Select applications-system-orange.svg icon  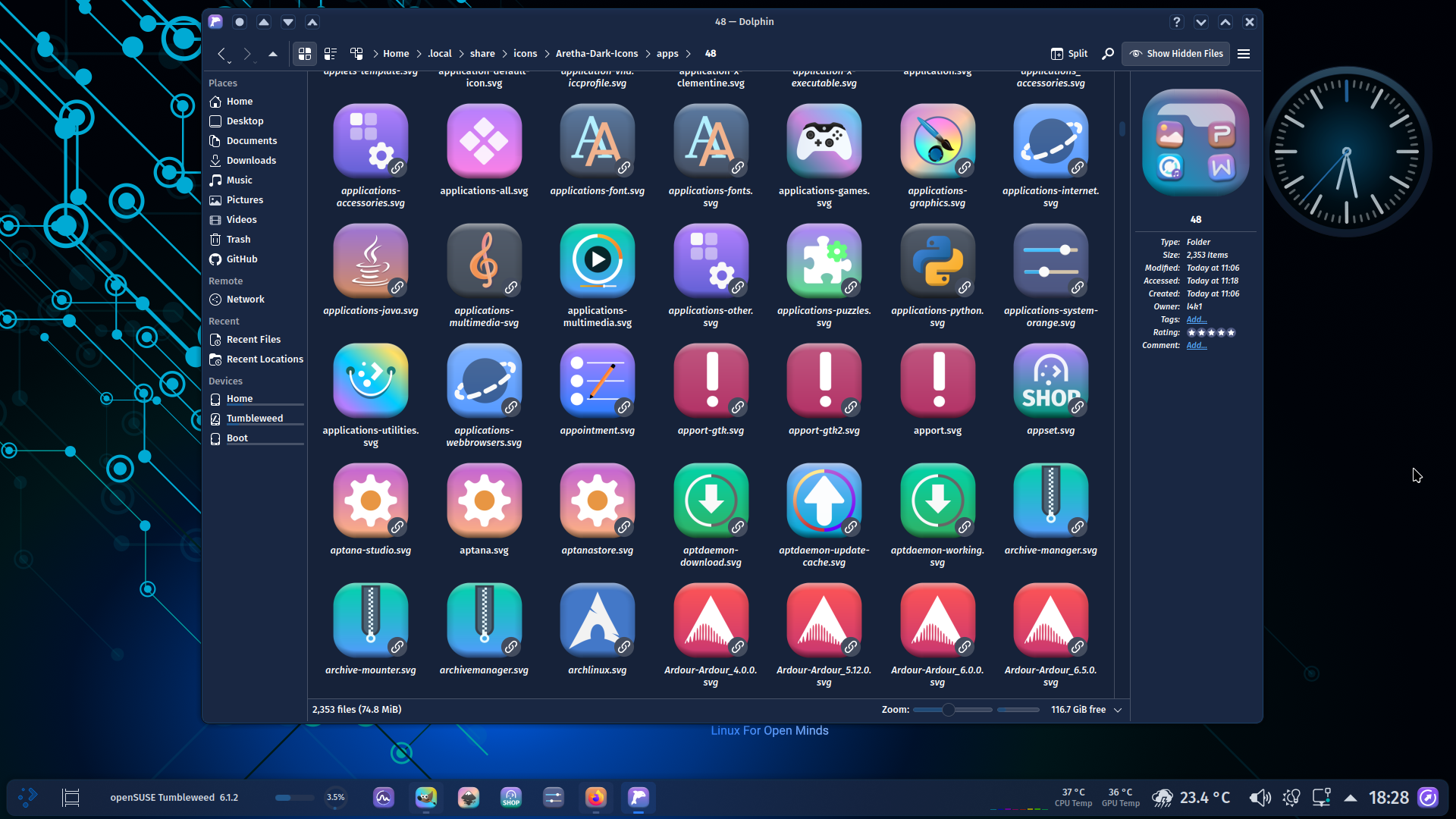coord(1050,261)
